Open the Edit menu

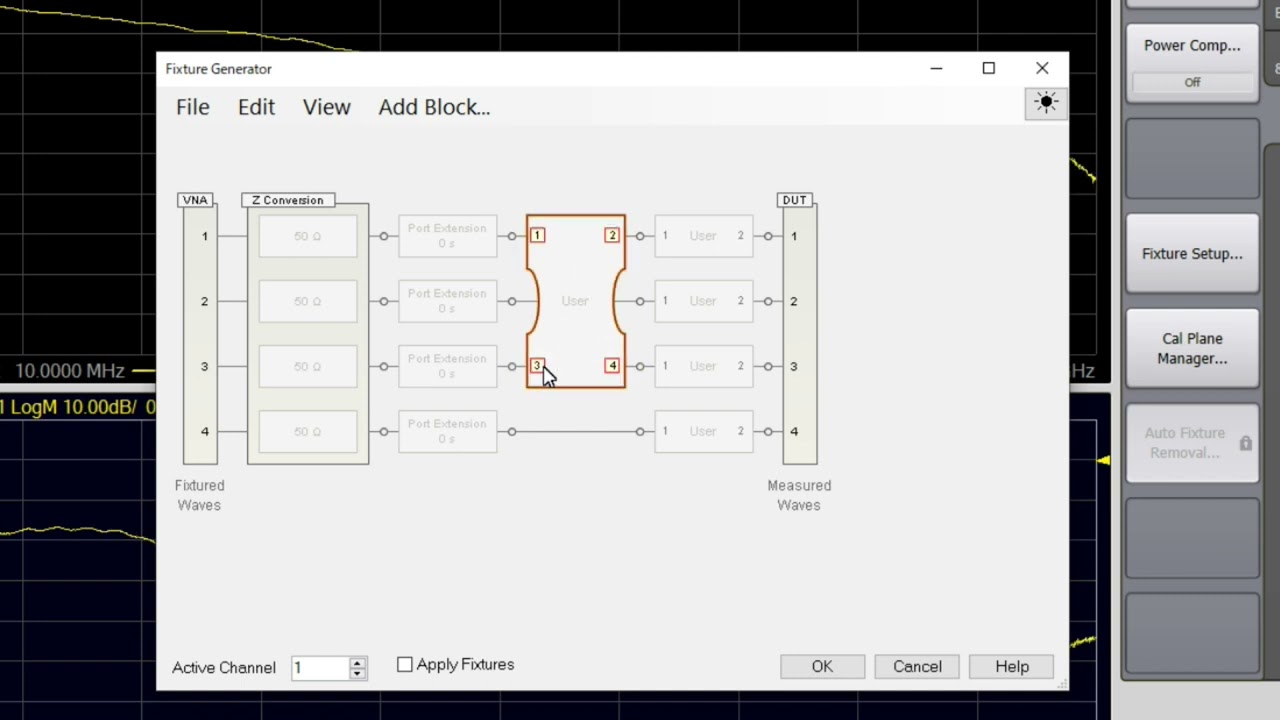tap(256, 107)
